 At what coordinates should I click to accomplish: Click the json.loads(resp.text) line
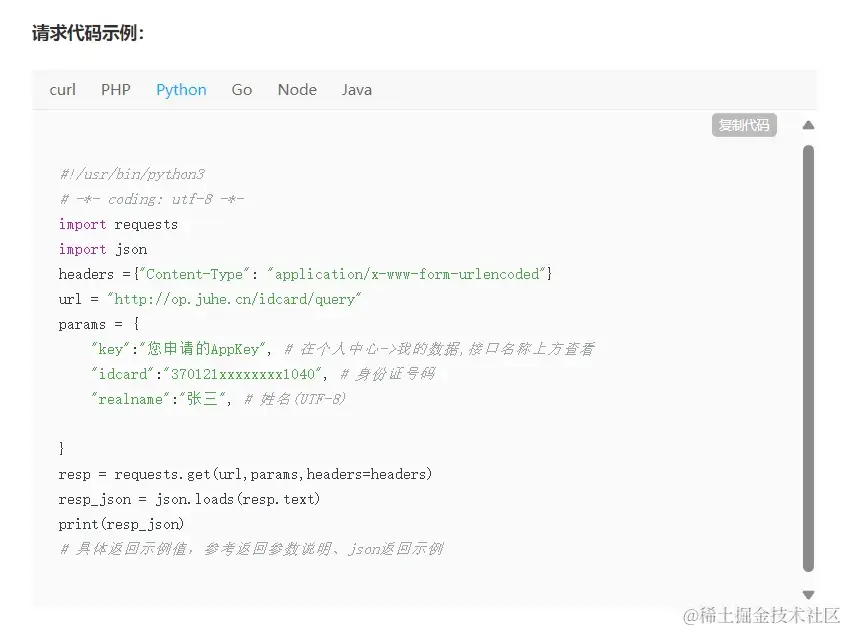pos(189,499)
